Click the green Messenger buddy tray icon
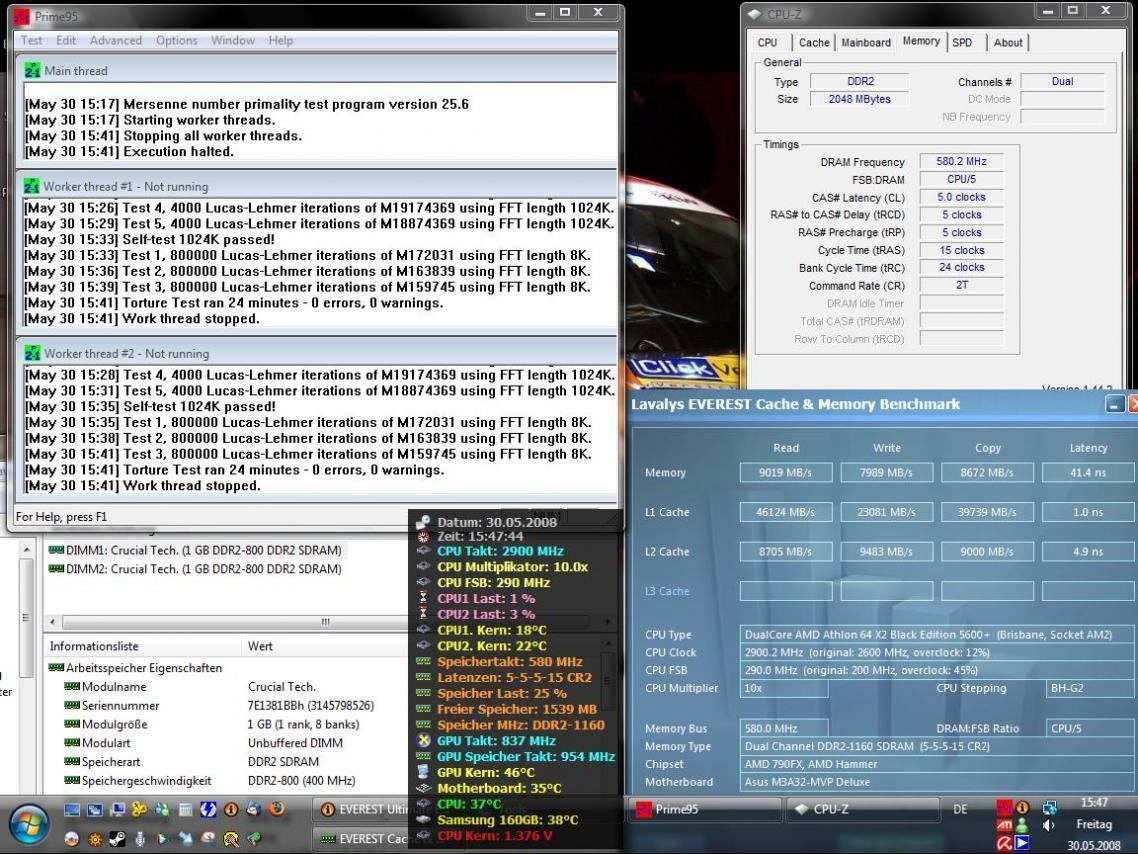1138x854 pixels. pos(1022,825)
